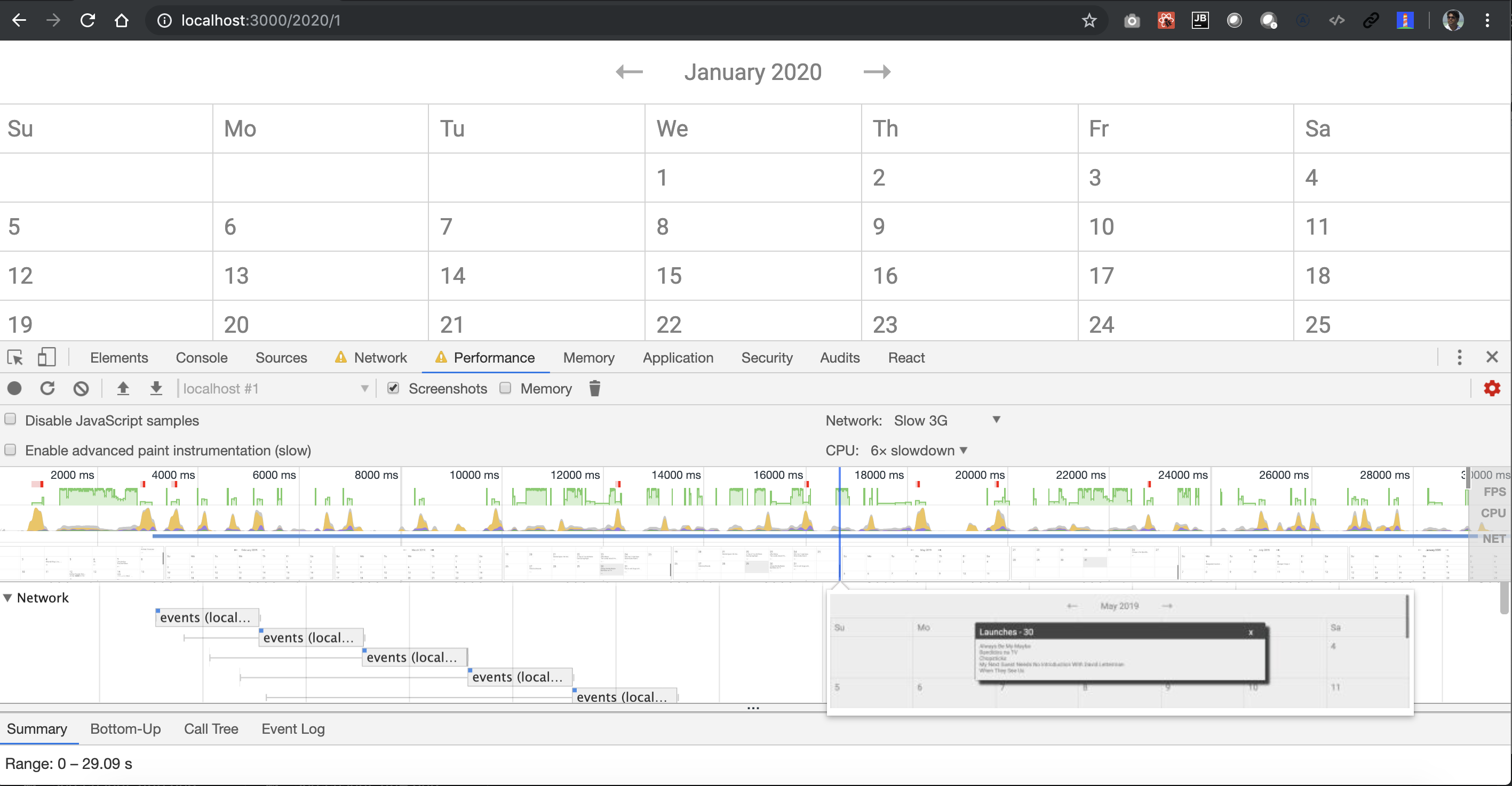Go to next month with right arrow
The width and height of the screenshot is (1512, 786).
tap(877, 72)
